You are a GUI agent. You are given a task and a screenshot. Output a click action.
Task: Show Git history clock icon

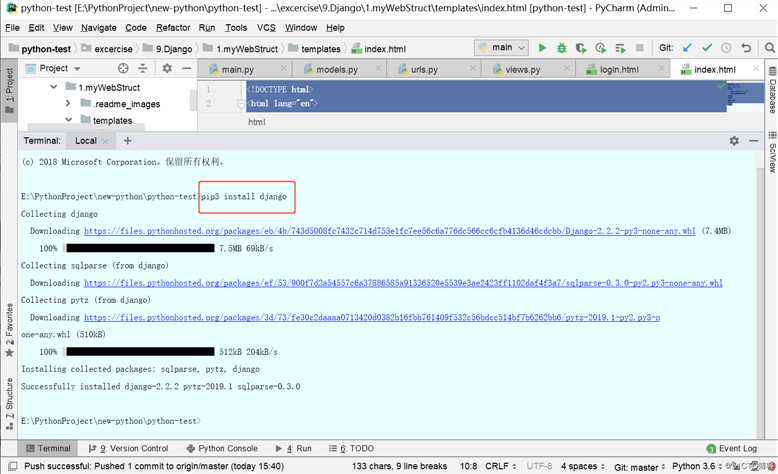[726, 48]
